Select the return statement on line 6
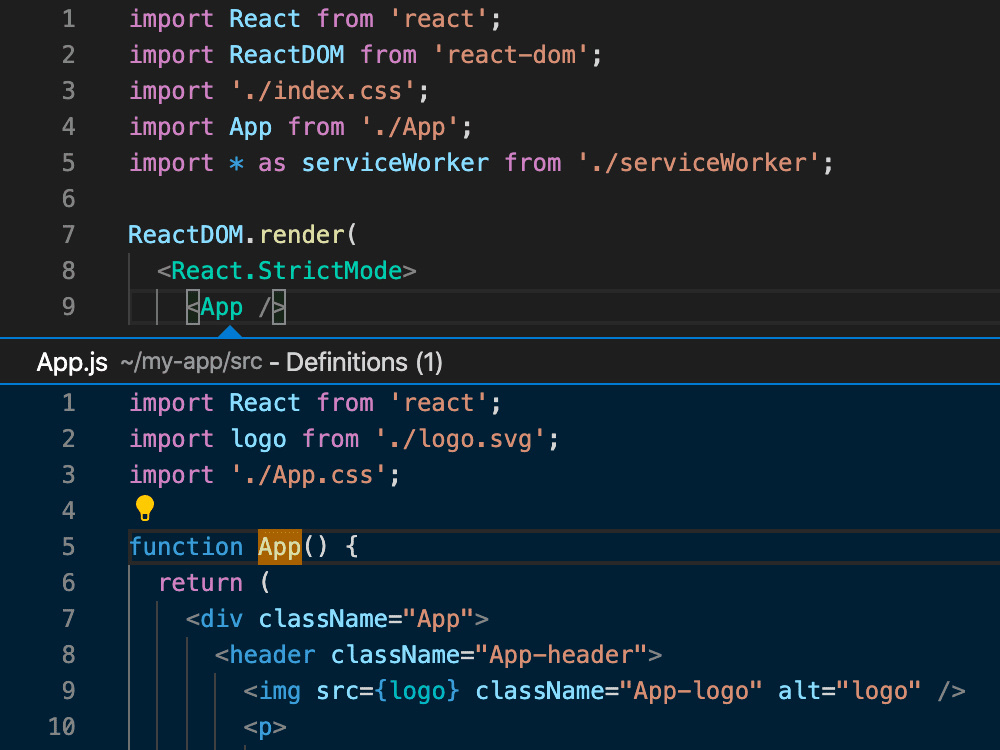Viewport: 1000px width, 750px height. (200, 582)
